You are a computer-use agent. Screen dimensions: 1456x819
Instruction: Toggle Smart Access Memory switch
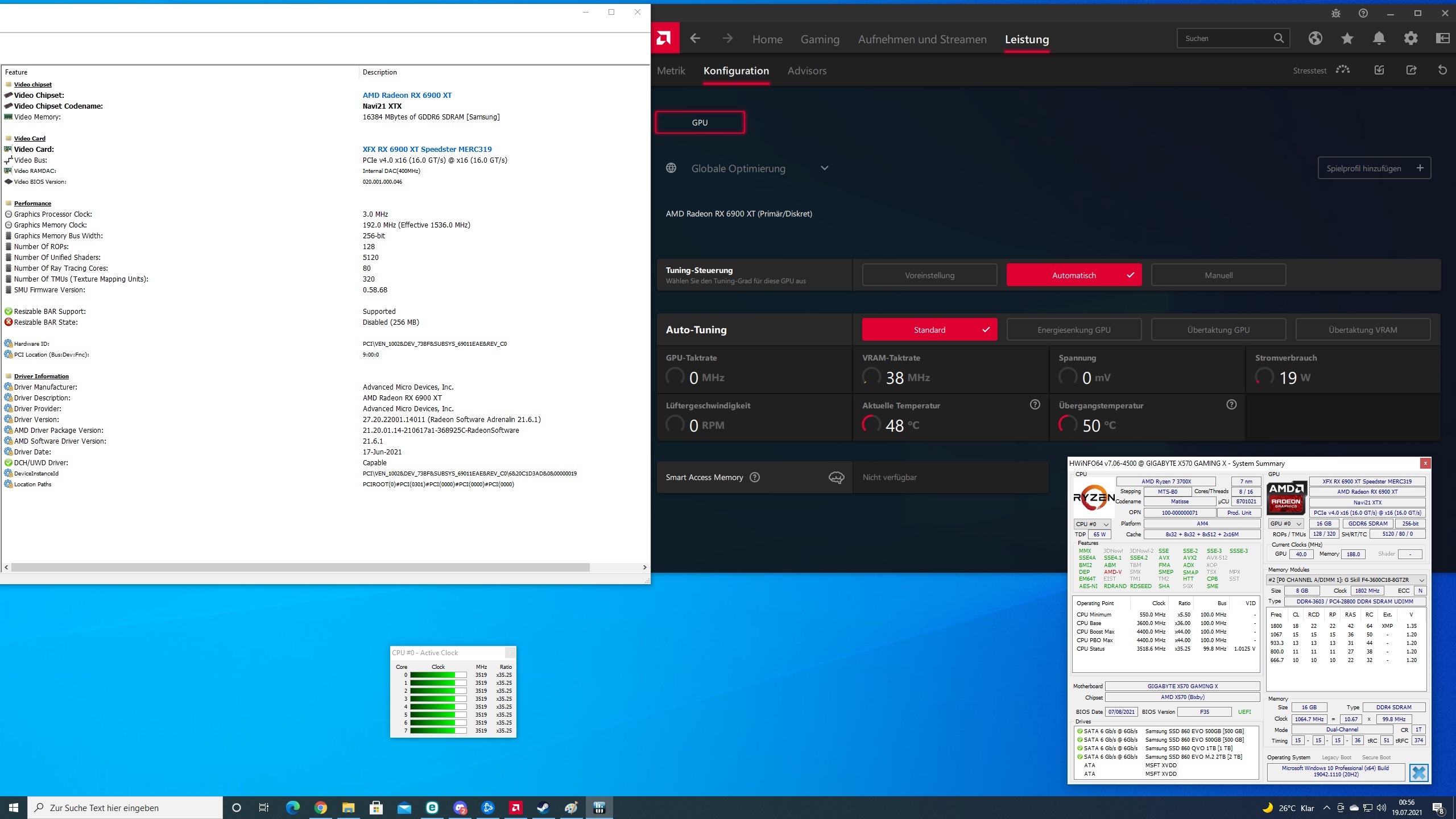[x=835, y=477]
